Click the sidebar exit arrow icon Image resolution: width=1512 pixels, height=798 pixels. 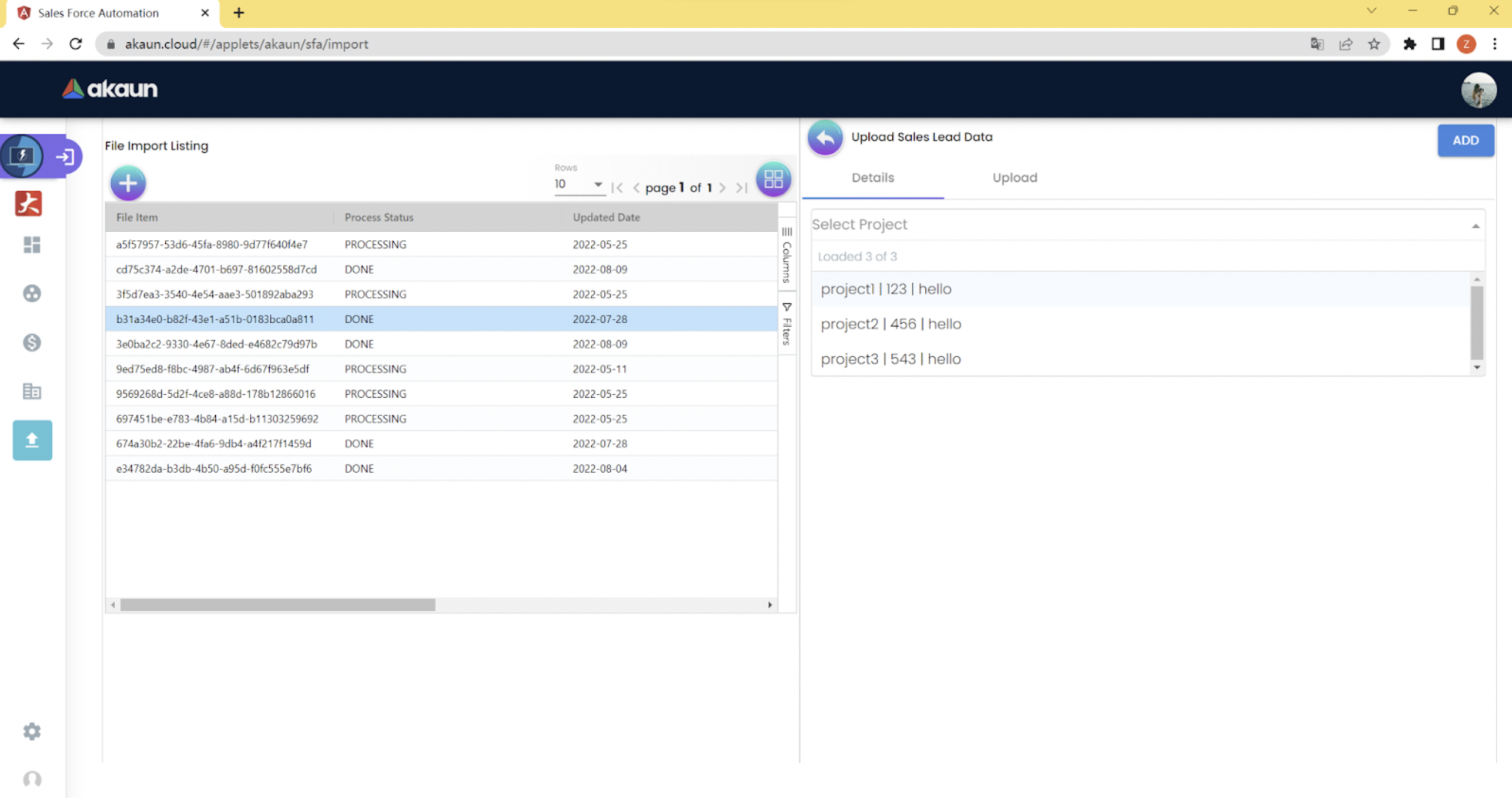pos(65,156)
